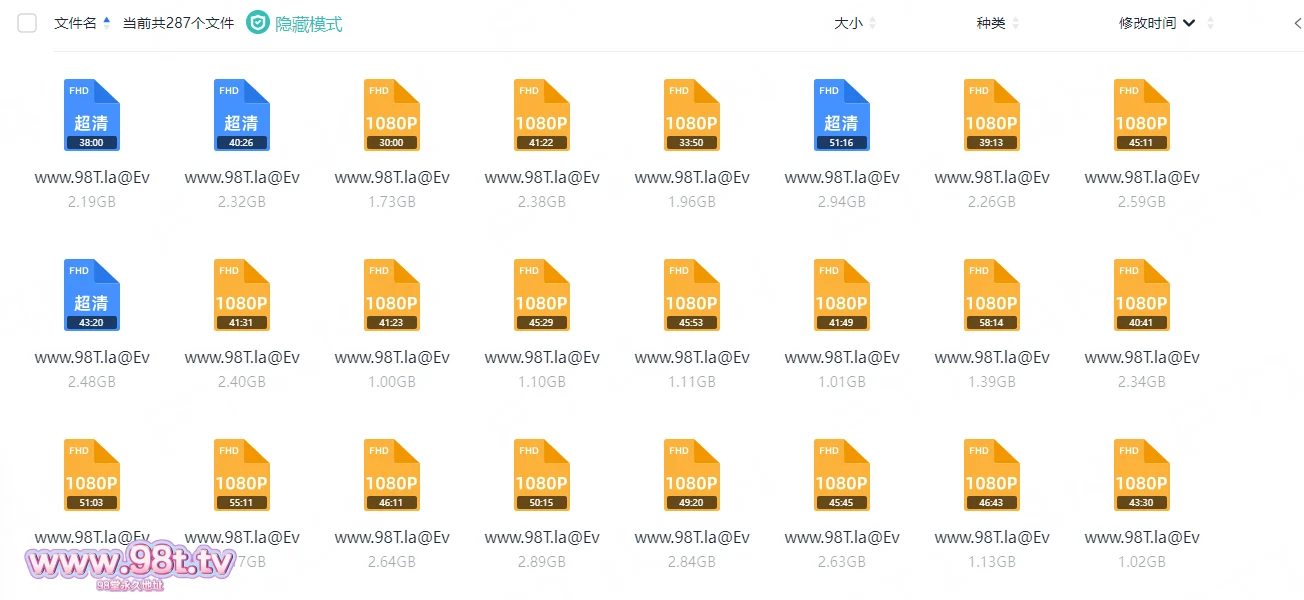Open 隐藏模式 hidden mode
The width and height of the screenshot is (1304, 600).
tap(308, 23)
